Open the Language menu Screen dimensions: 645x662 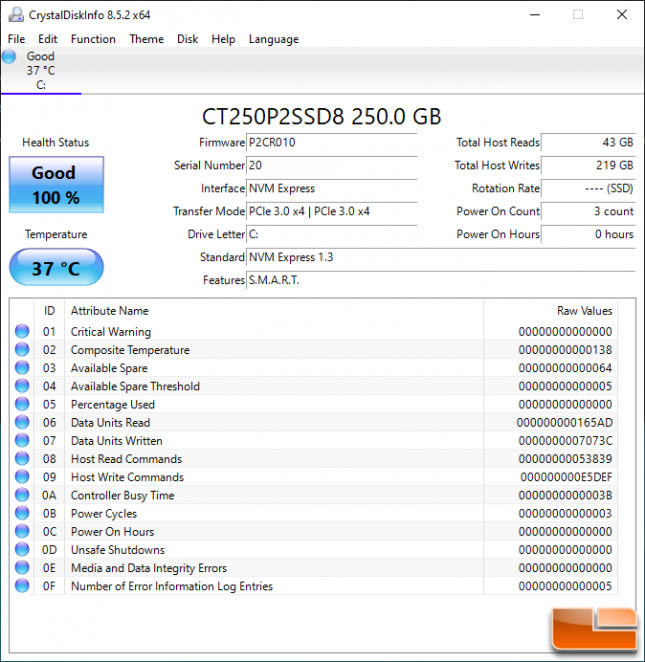tap(274, 39)
